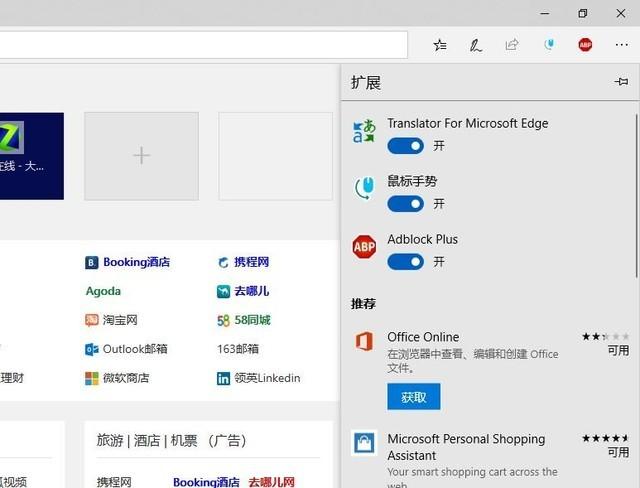This screenshot has height=488, width=640.
Task: Click the Booking酒店 site icon
Action: (91, 262)
